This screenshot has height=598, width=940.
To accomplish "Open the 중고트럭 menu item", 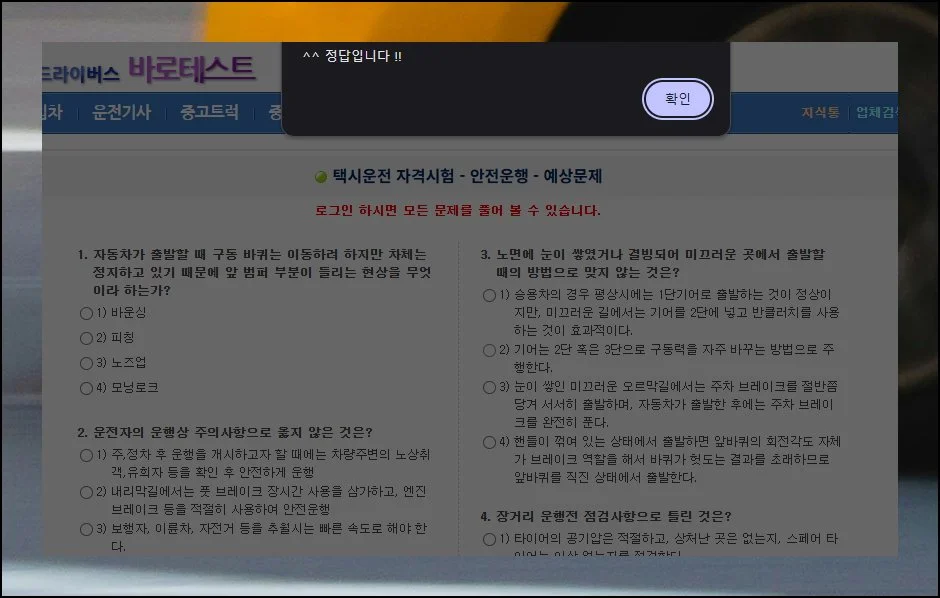I will coord(209,112).
